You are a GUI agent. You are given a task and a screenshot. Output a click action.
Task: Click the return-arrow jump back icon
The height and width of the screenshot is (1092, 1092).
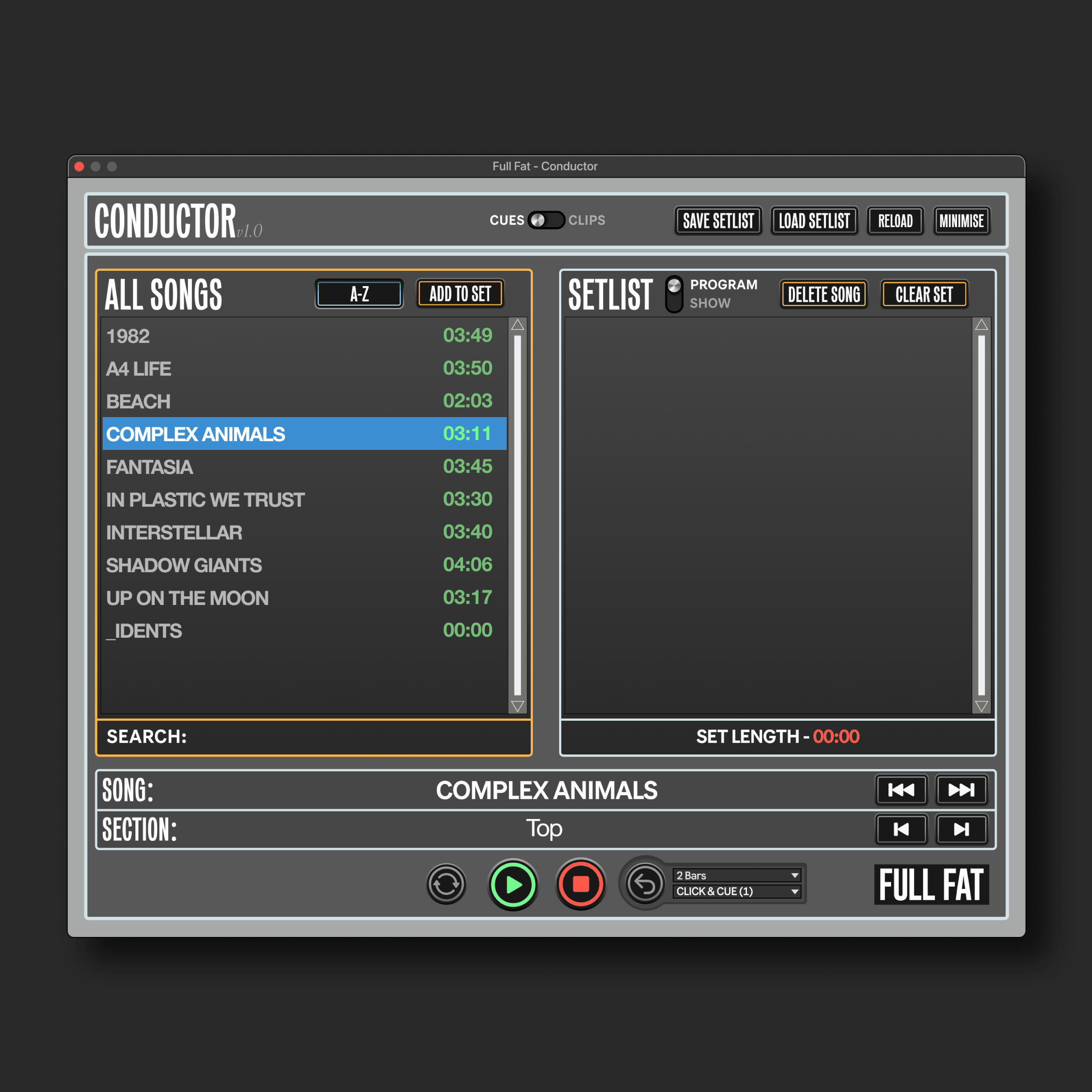[x=645, y=884]
